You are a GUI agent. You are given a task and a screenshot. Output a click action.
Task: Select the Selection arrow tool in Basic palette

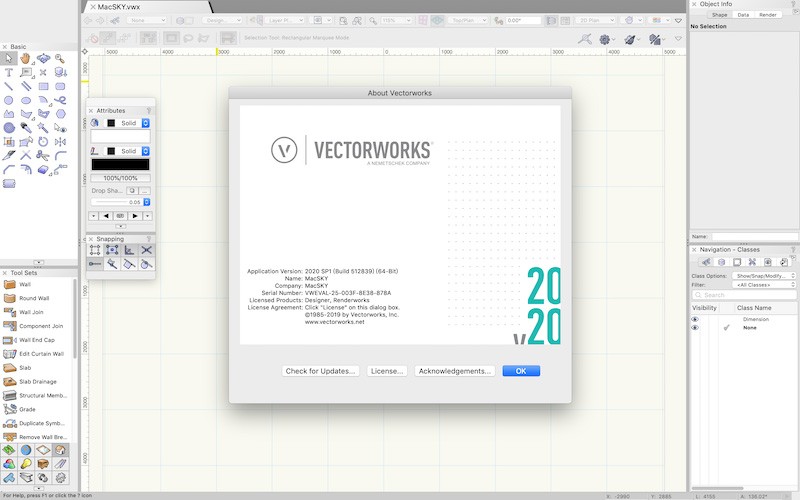pyautogui.click(x=9, y=59)
